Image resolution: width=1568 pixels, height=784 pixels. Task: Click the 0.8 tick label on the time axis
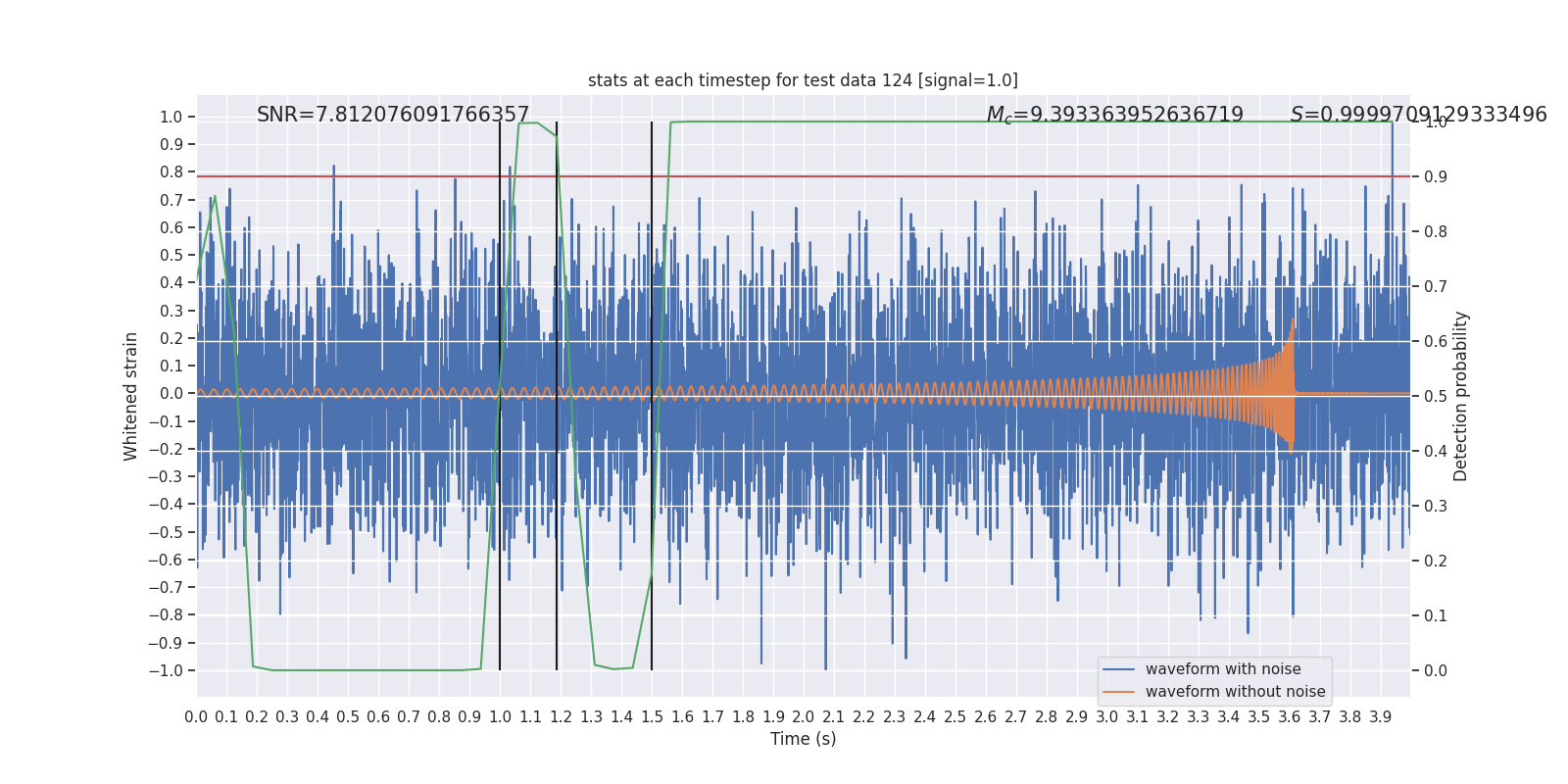(439, 717)
